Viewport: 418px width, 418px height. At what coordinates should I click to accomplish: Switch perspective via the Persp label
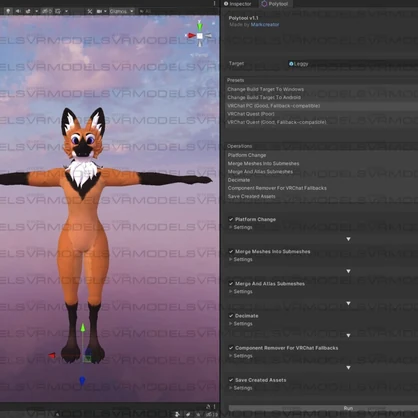pos(200,55)
